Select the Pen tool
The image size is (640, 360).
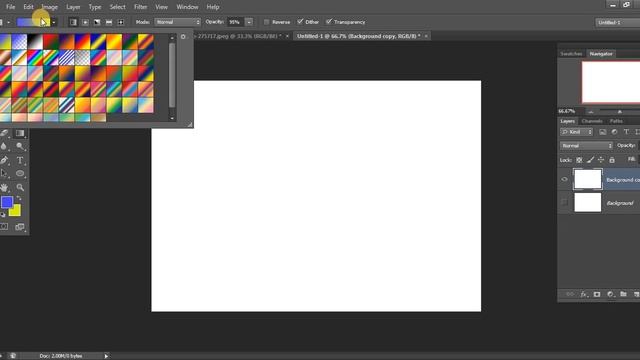click(4, 160)
